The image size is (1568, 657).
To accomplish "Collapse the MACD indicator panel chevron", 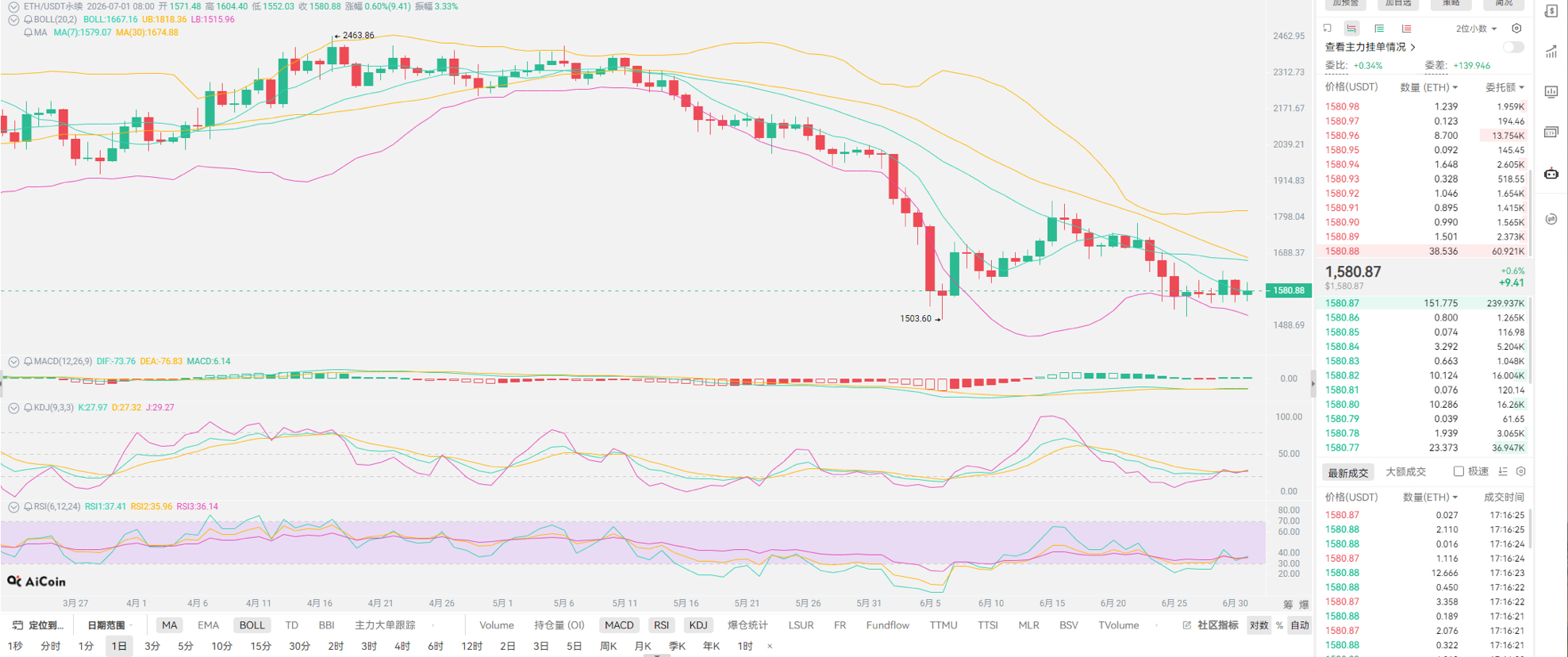I will [13, 362].
